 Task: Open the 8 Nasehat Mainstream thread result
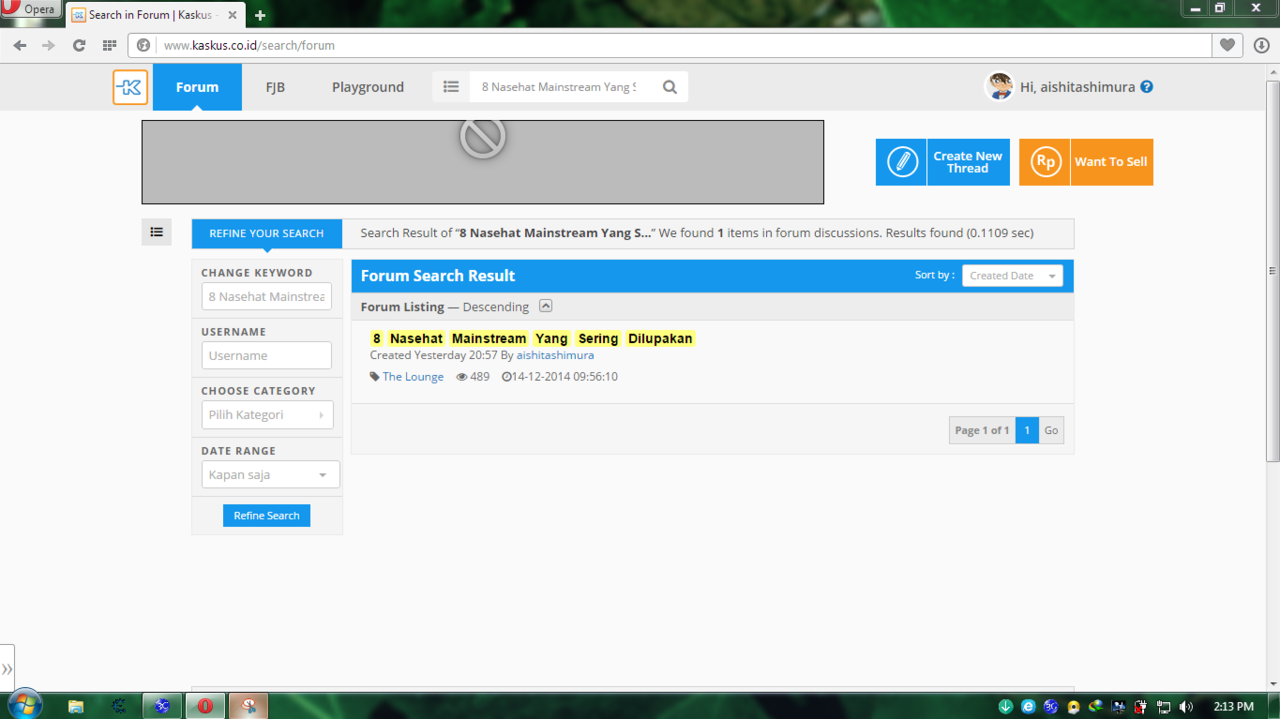(x=532, y=339)
